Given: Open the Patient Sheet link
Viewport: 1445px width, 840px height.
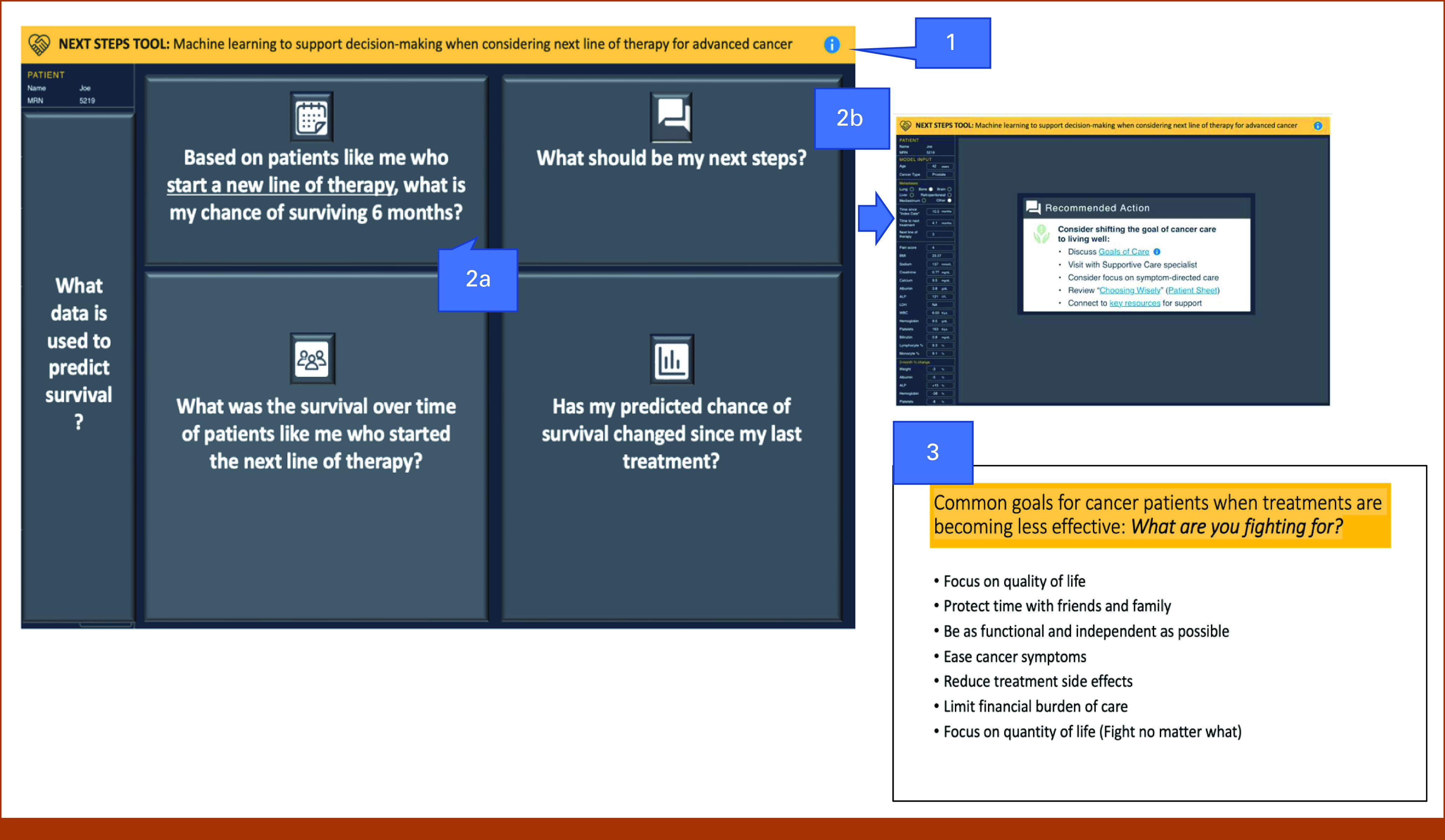Looking at the screenshot, I should click(x=1193, y=291).
